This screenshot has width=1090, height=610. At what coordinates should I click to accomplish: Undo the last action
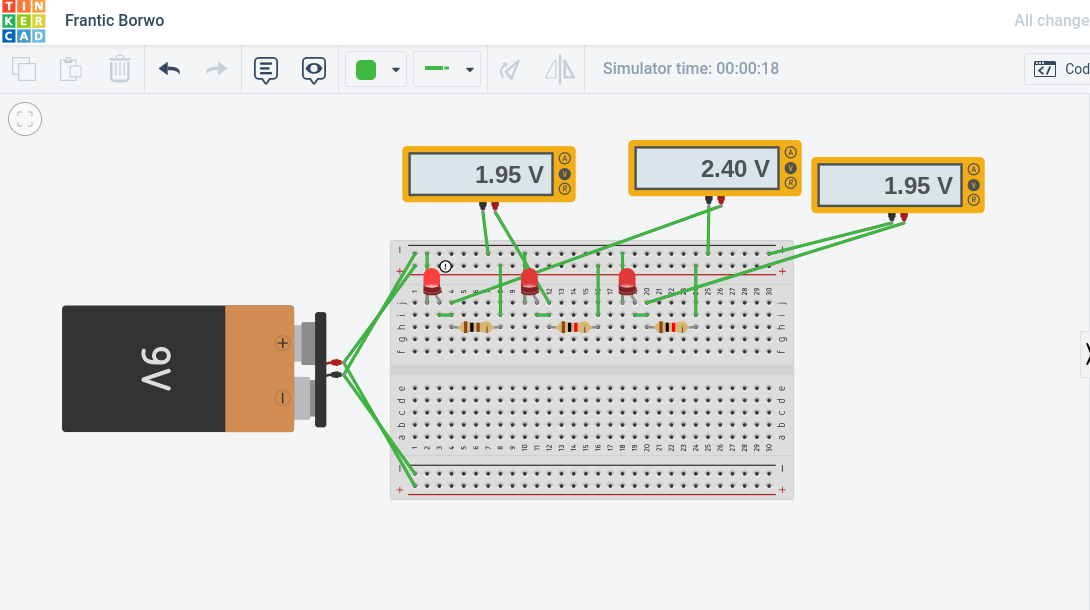pyautogui.click(x=170, y=69)
